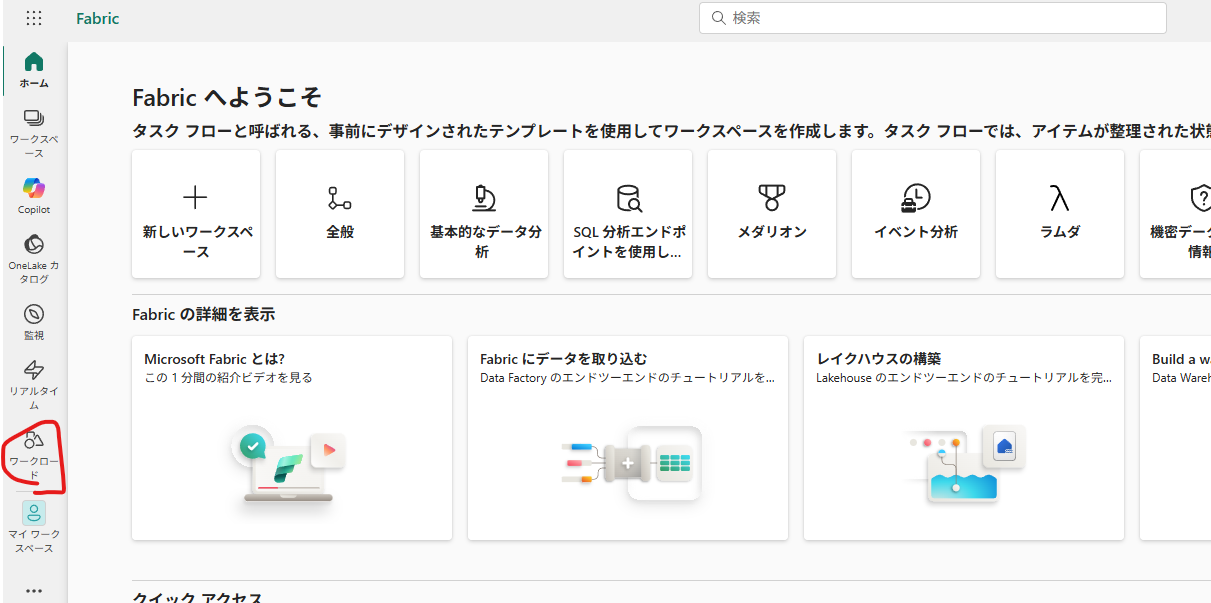Open リアルタイム hub in the sidebar
This screenshot has height=603, width=1211.
coord(34,385)
